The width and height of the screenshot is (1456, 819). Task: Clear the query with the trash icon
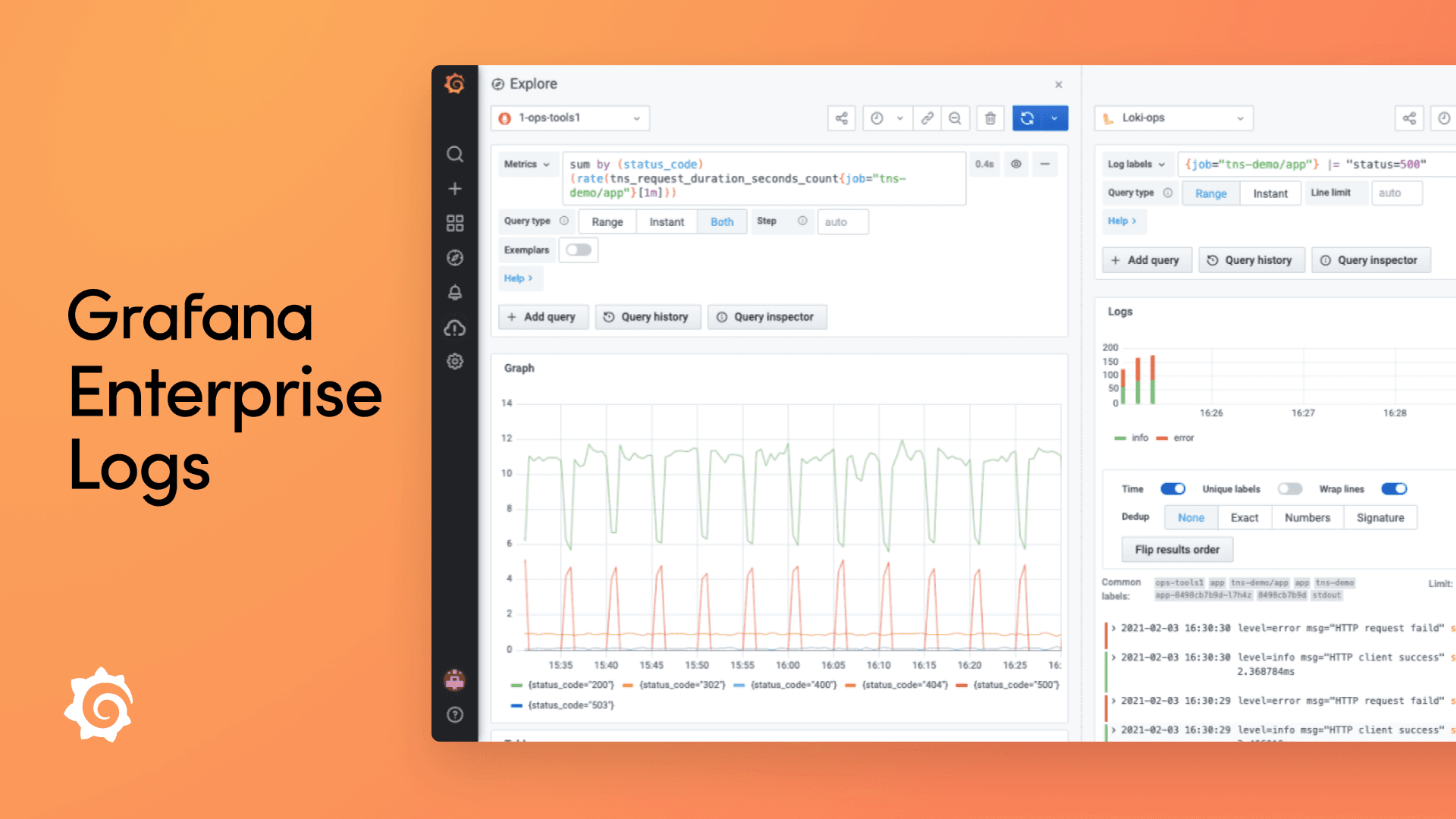pyautogui.click(x=990, y=118)
